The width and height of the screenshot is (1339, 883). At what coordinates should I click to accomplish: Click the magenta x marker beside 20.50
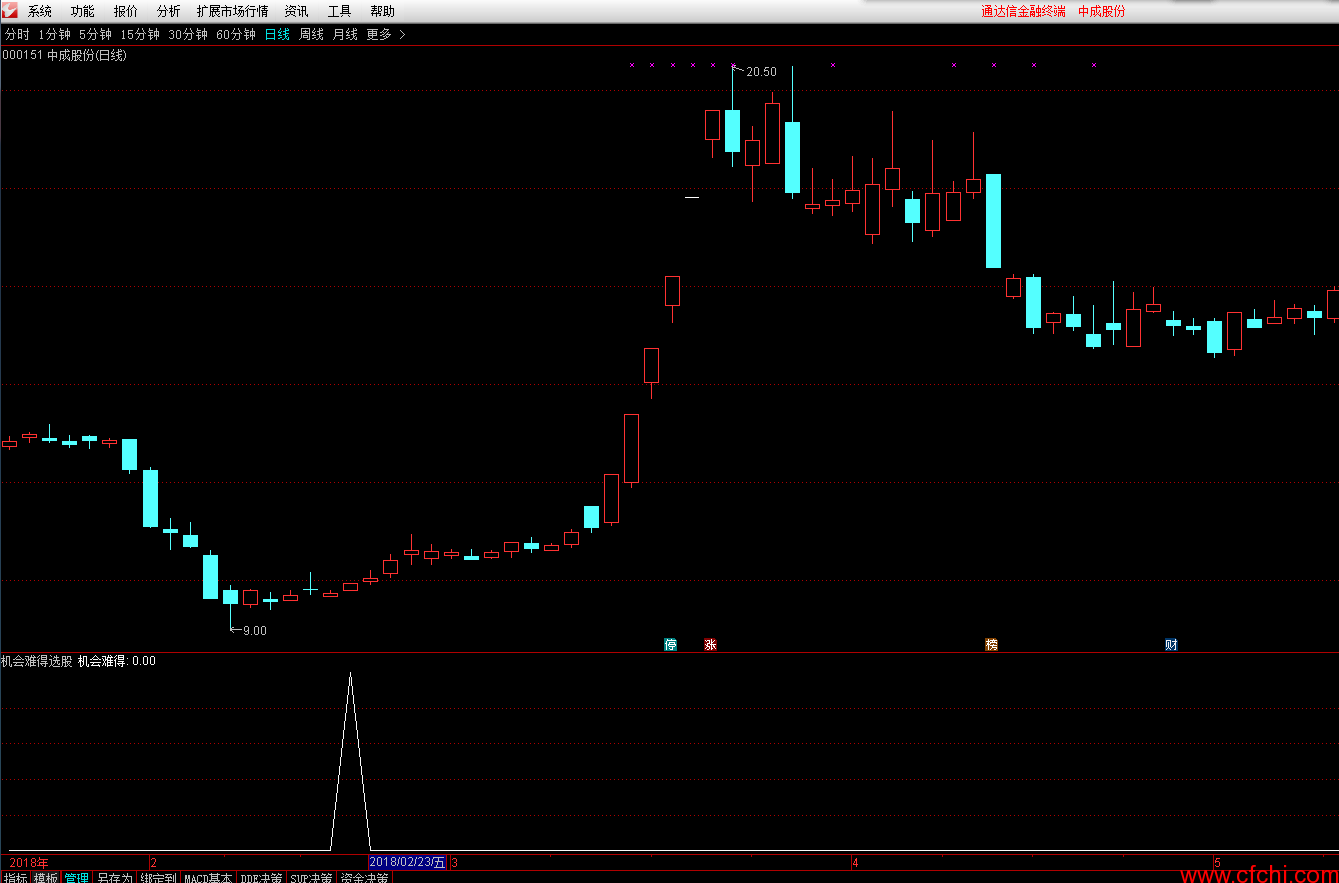coord(733,65)
